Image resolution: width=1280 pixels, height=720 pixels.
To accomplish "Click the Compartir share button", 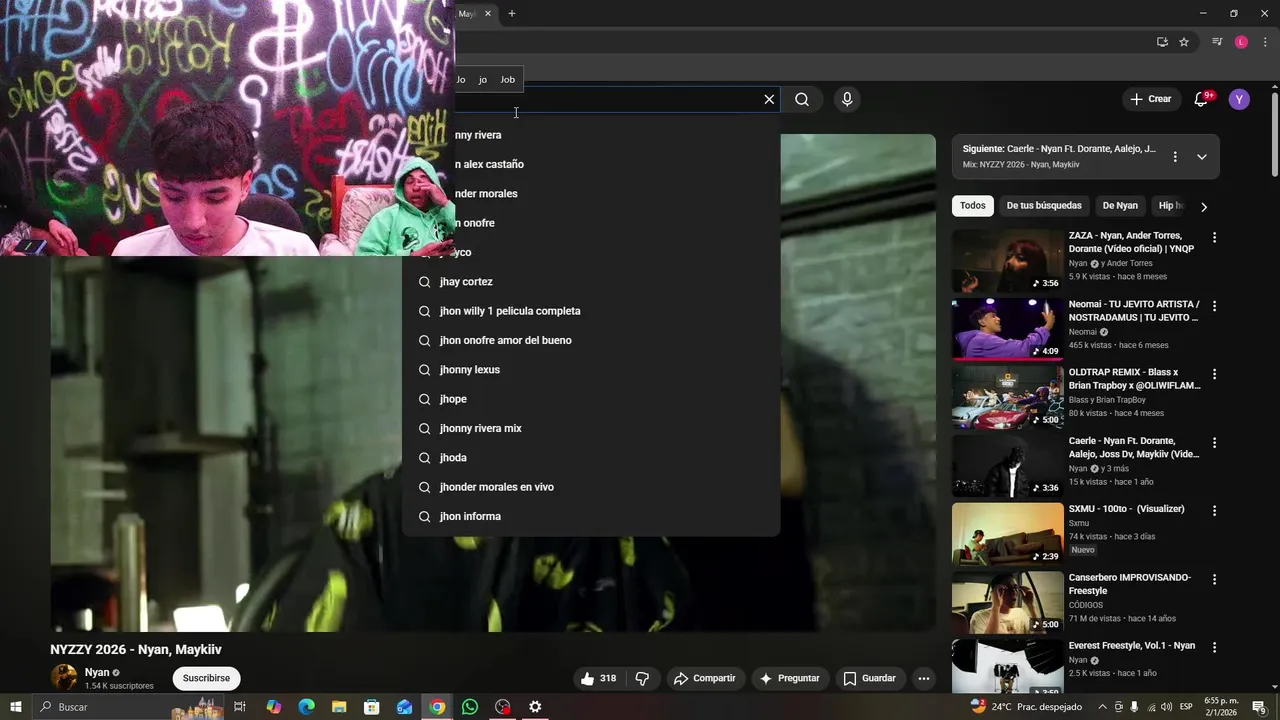I will (x=705, y=678).
